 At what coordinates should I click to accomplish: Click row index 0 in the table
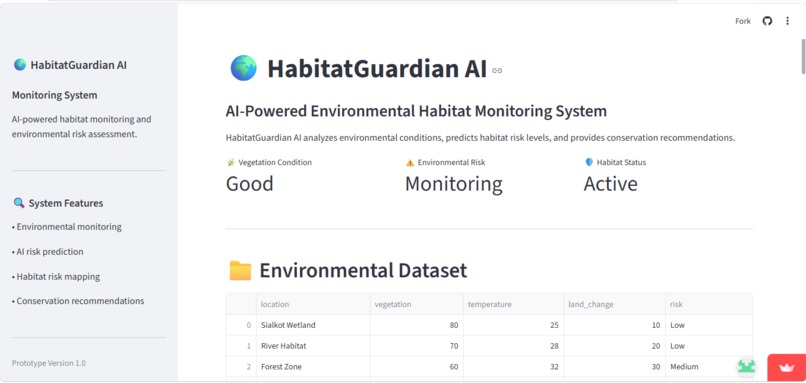(241, 325)
